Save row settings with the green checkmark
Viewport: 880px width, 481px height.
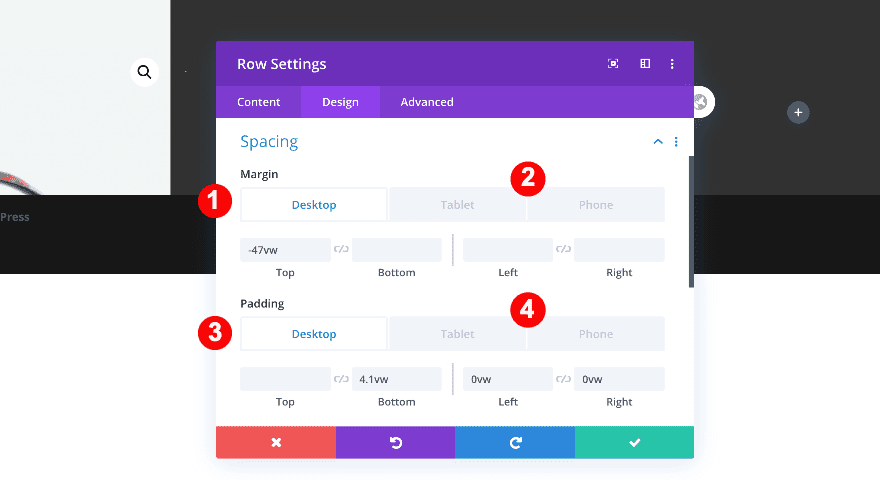point(634,442)
